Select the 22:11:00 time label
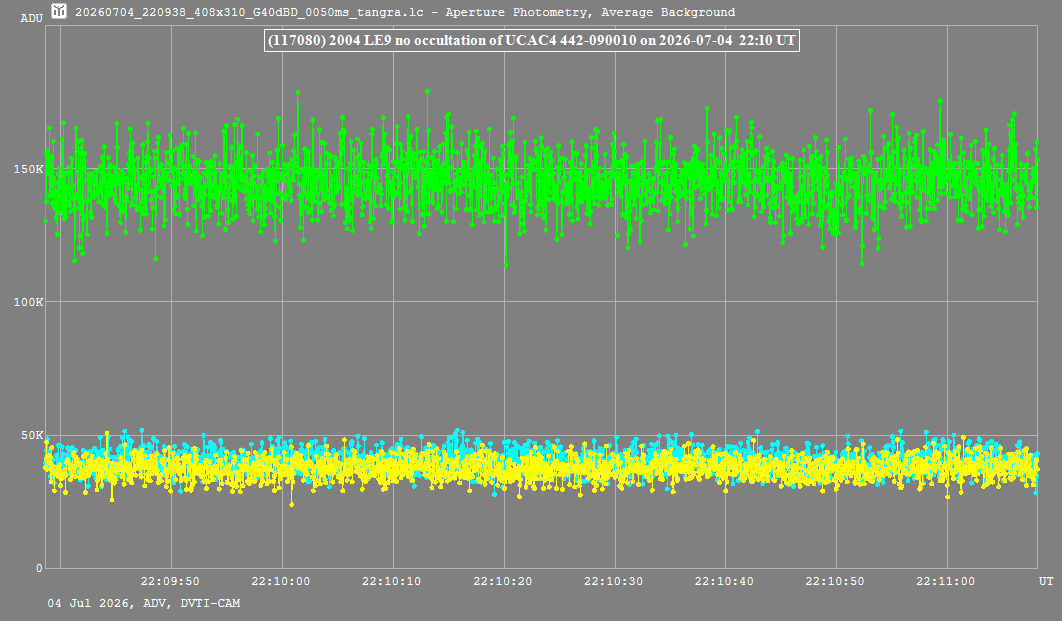Image resolution: width=1062 pixels, height=621 pixels. point(946,581)
